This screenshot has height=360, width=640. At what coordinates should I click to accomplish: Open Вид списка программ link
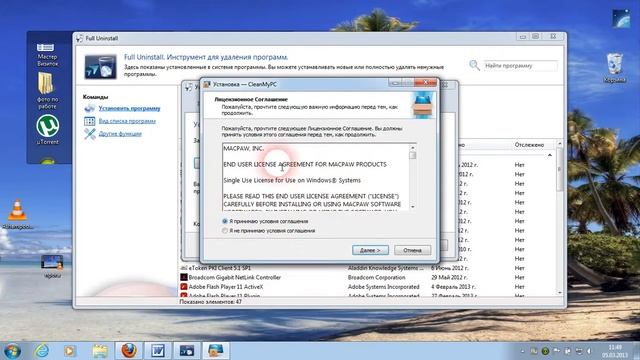coord(127,121)
